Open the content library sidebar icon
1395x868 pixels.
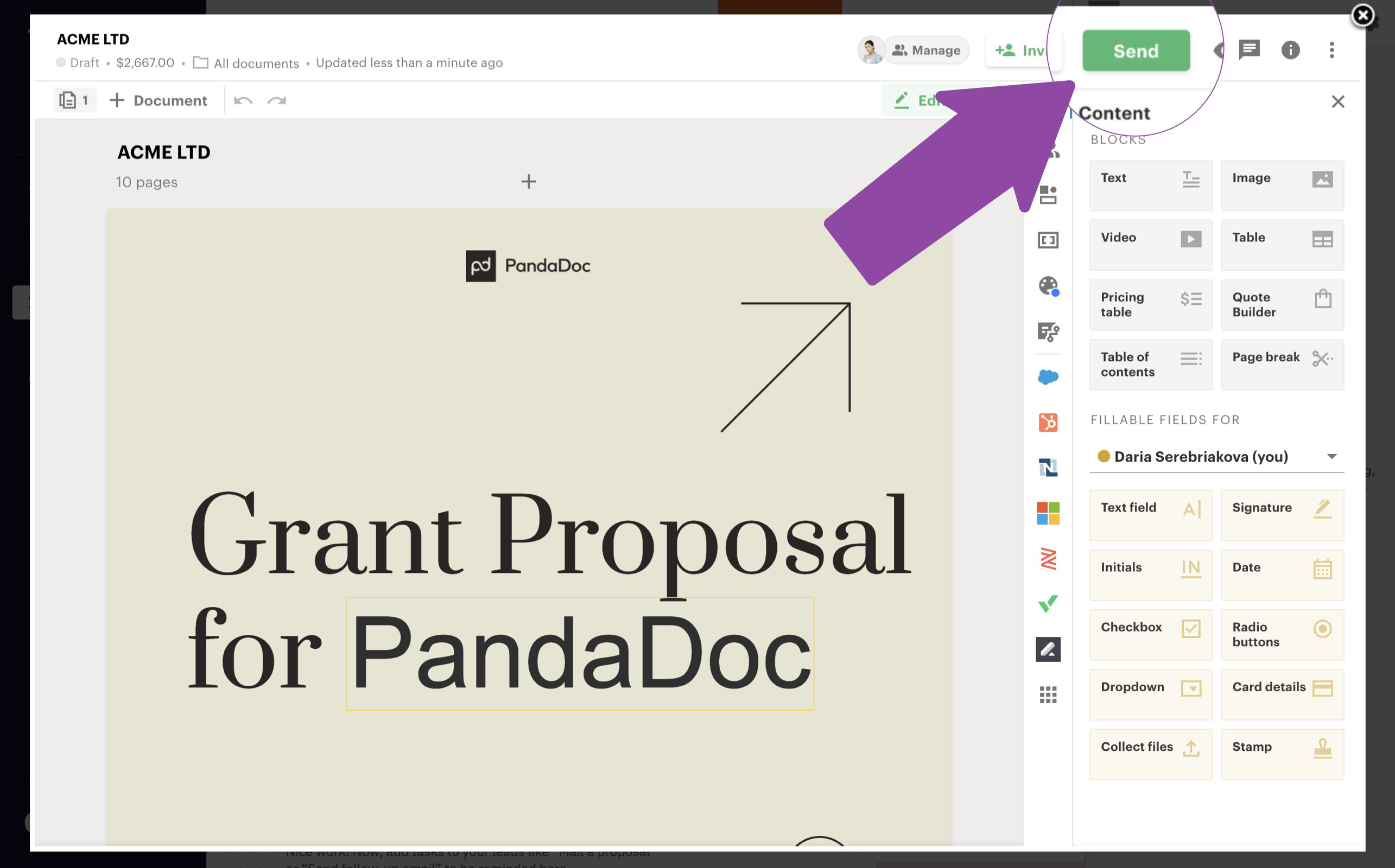click(x=1048, y=195)
